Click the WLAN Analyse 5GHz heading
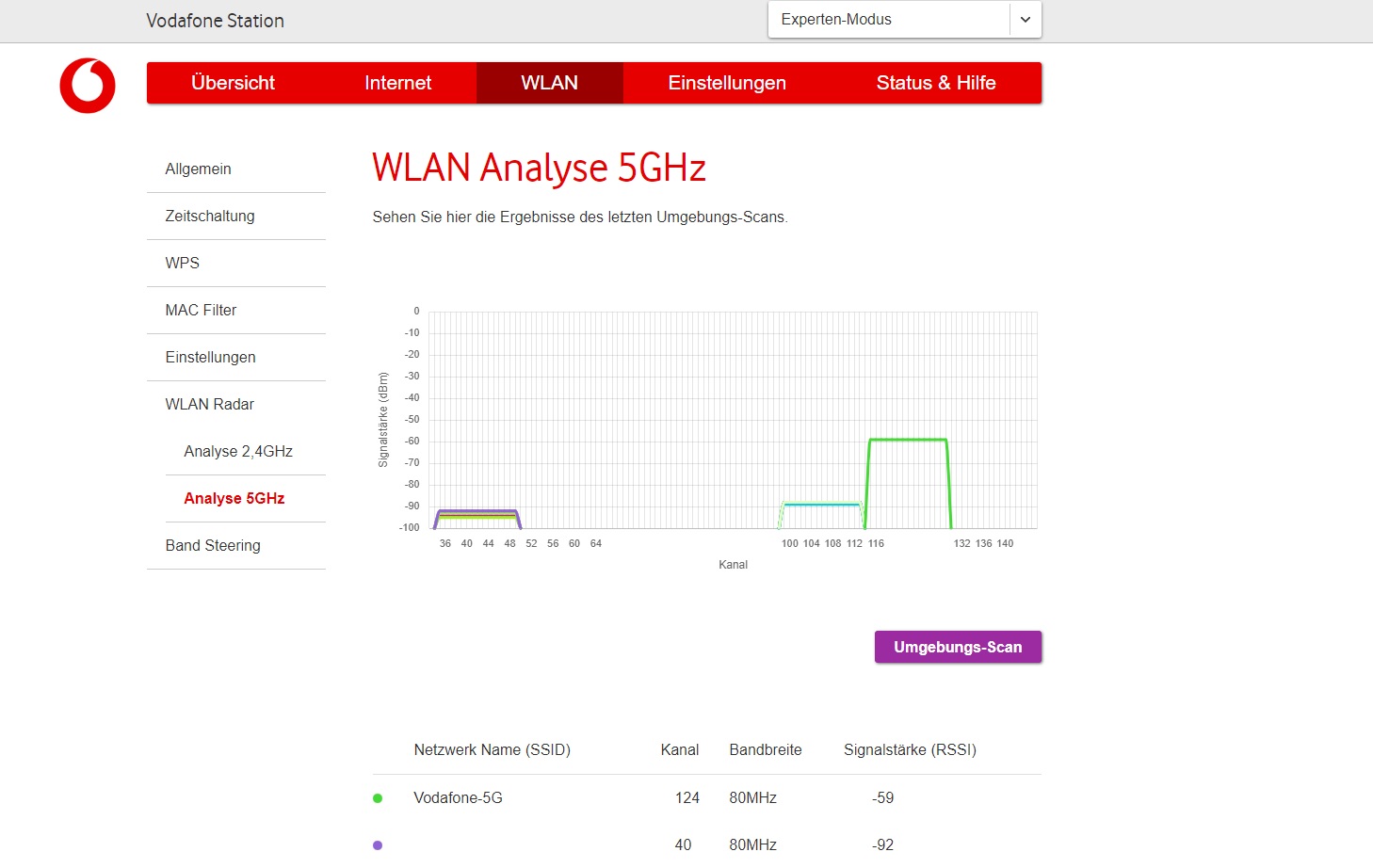This screenshot has height=868, width=1373. coord(539,168)
